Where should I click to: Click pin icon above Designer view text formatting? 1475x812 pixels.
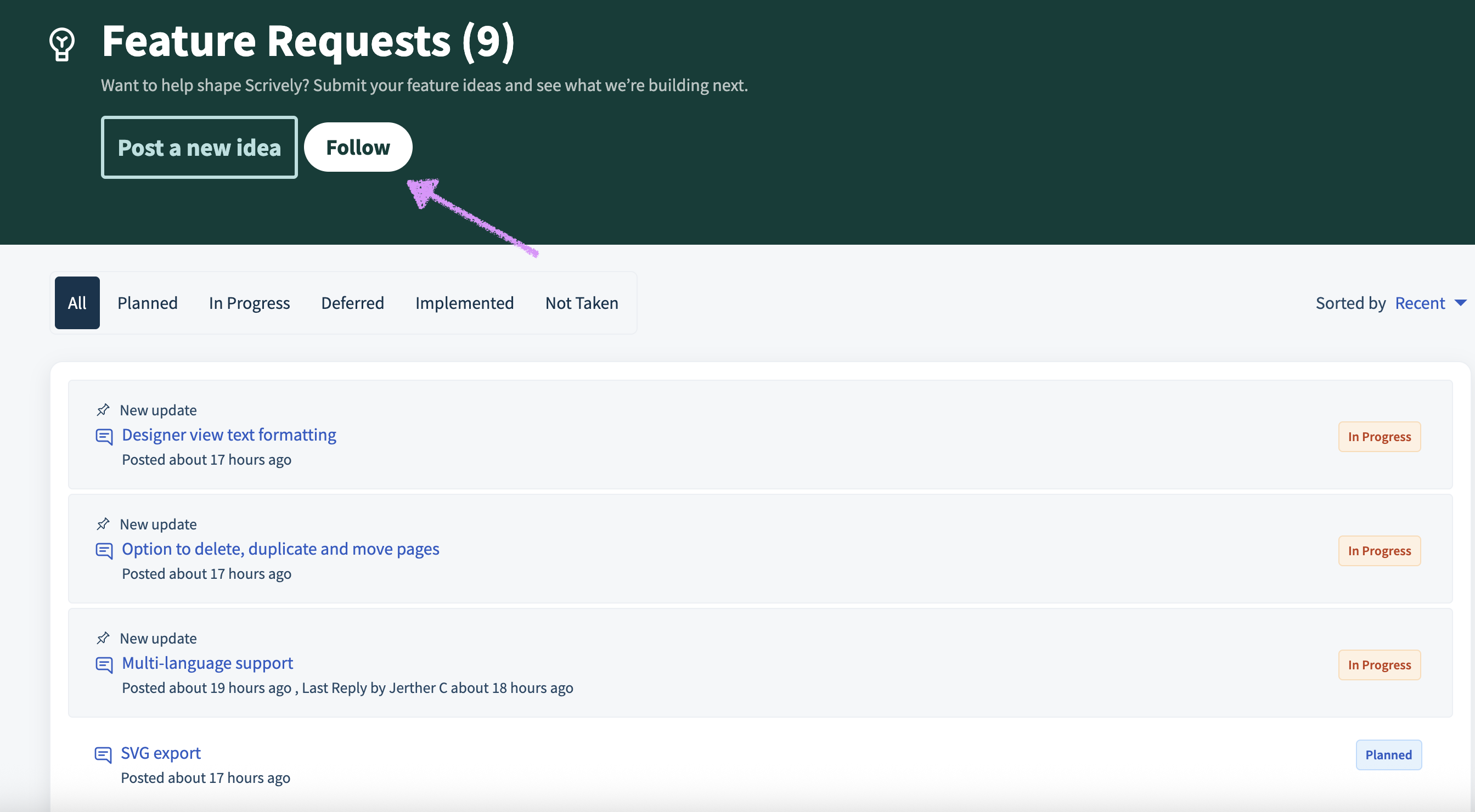(x=103, y=409)
